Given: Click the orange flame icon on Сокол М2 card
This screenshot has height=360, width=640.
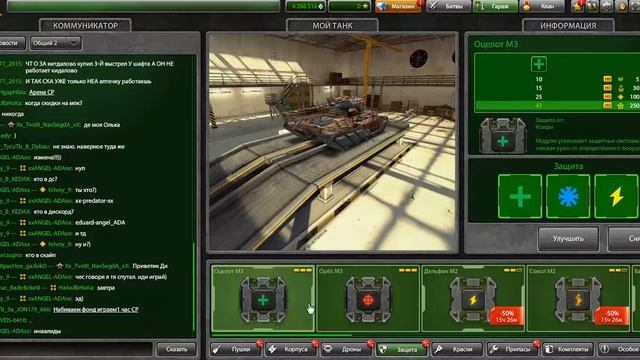Looking at the screenshot, I should 578,300.
